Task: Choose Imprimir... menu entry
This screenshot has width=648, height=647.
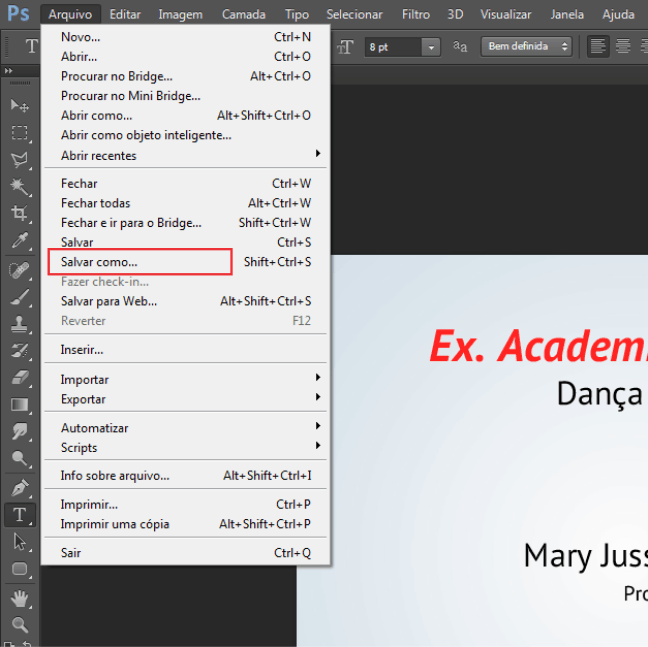Action: pos(185,504)
